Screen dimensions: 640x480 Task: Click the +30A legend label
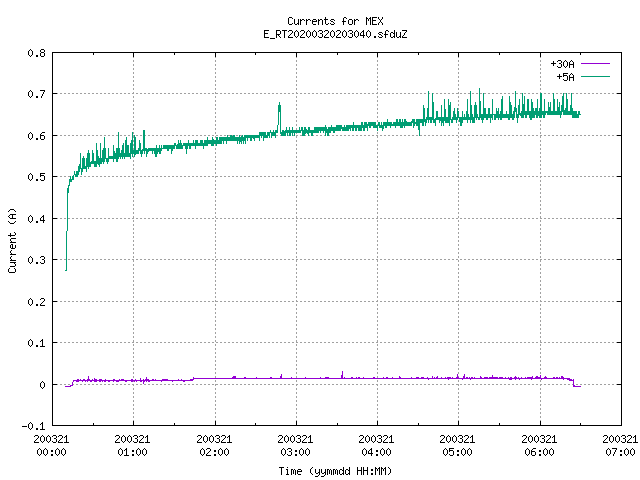pyautogui.click(x=562, y=64)
